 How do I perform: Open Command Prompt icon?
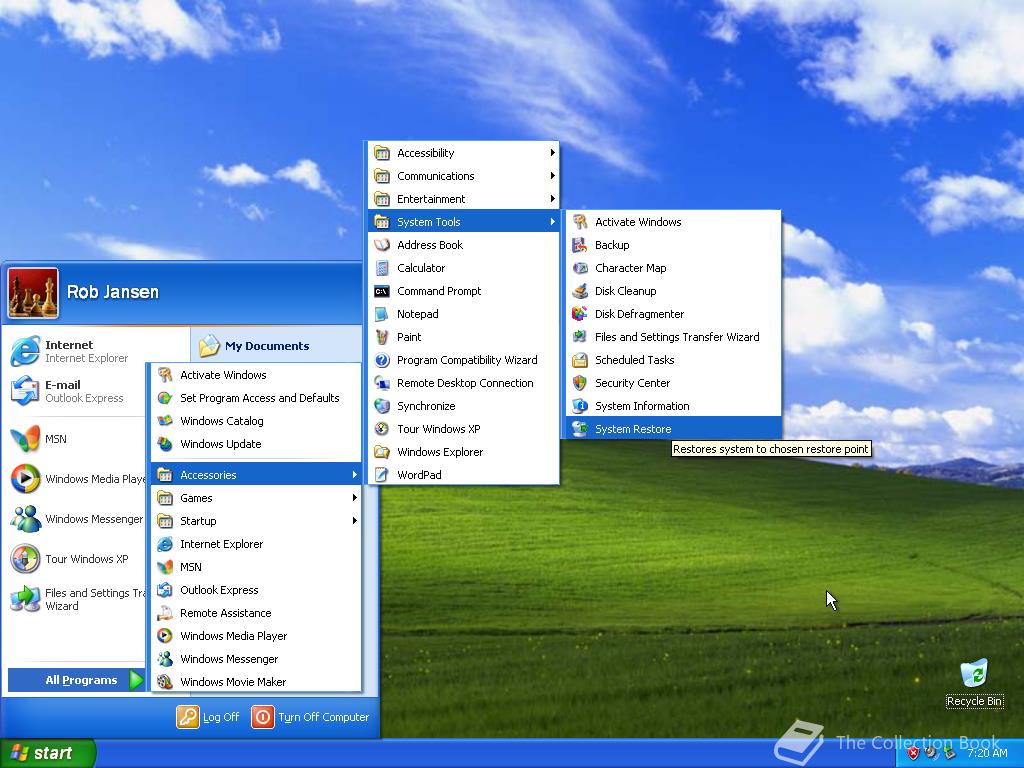click(x=382, y=291)
